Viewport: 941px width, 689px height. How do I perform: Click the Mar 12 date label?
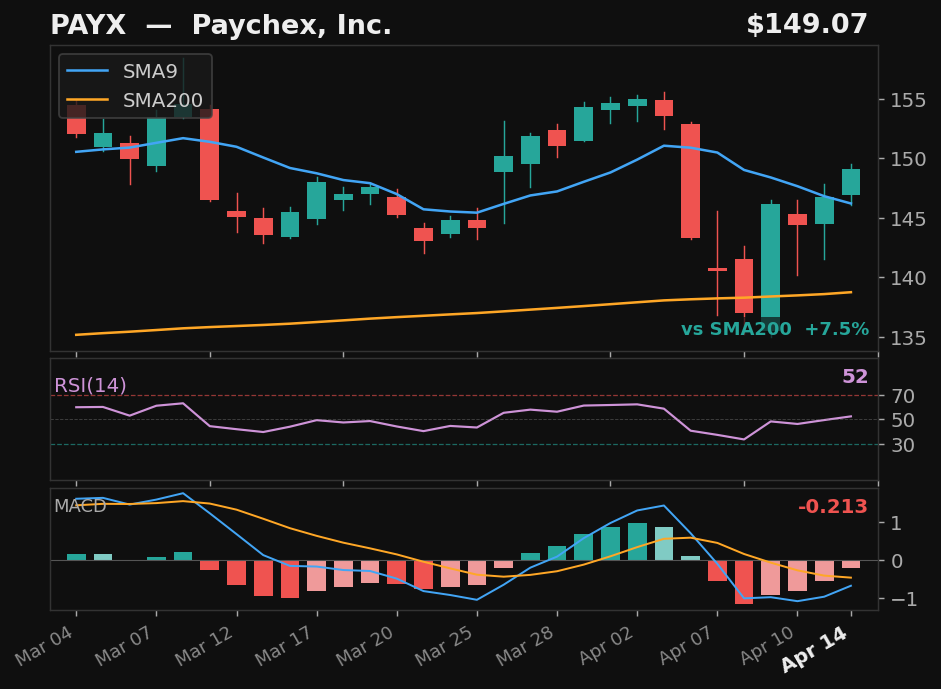tap(206, 645)
